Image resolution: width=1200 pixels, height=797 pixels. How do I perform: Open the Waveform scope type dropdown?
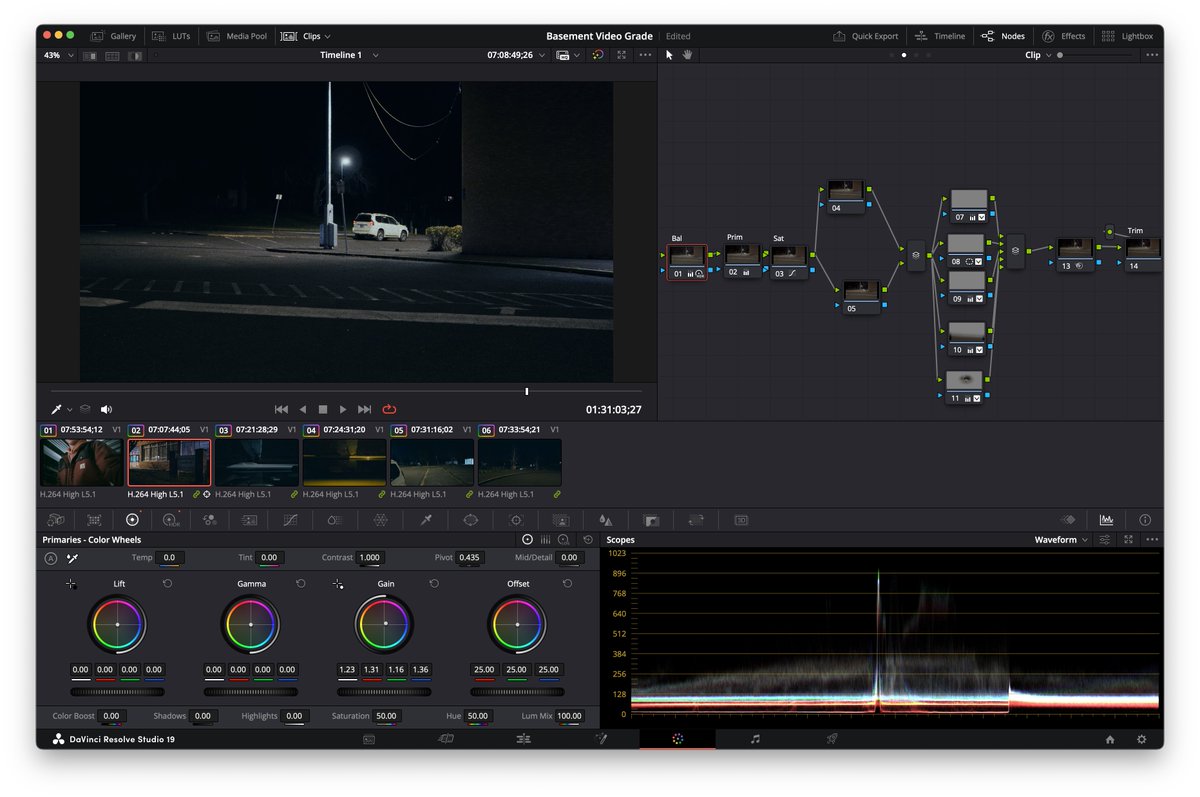tap(1061, 539)
